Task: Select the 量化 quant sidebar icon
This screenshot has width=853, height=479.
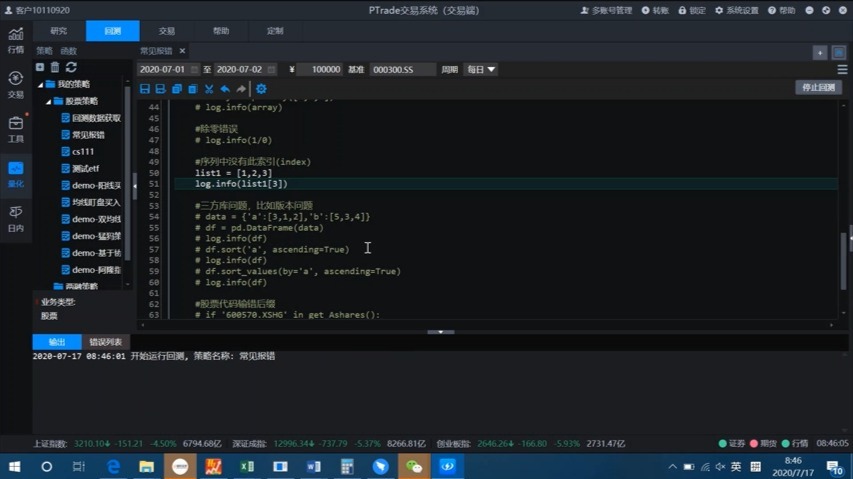Action: coord(15,174)
